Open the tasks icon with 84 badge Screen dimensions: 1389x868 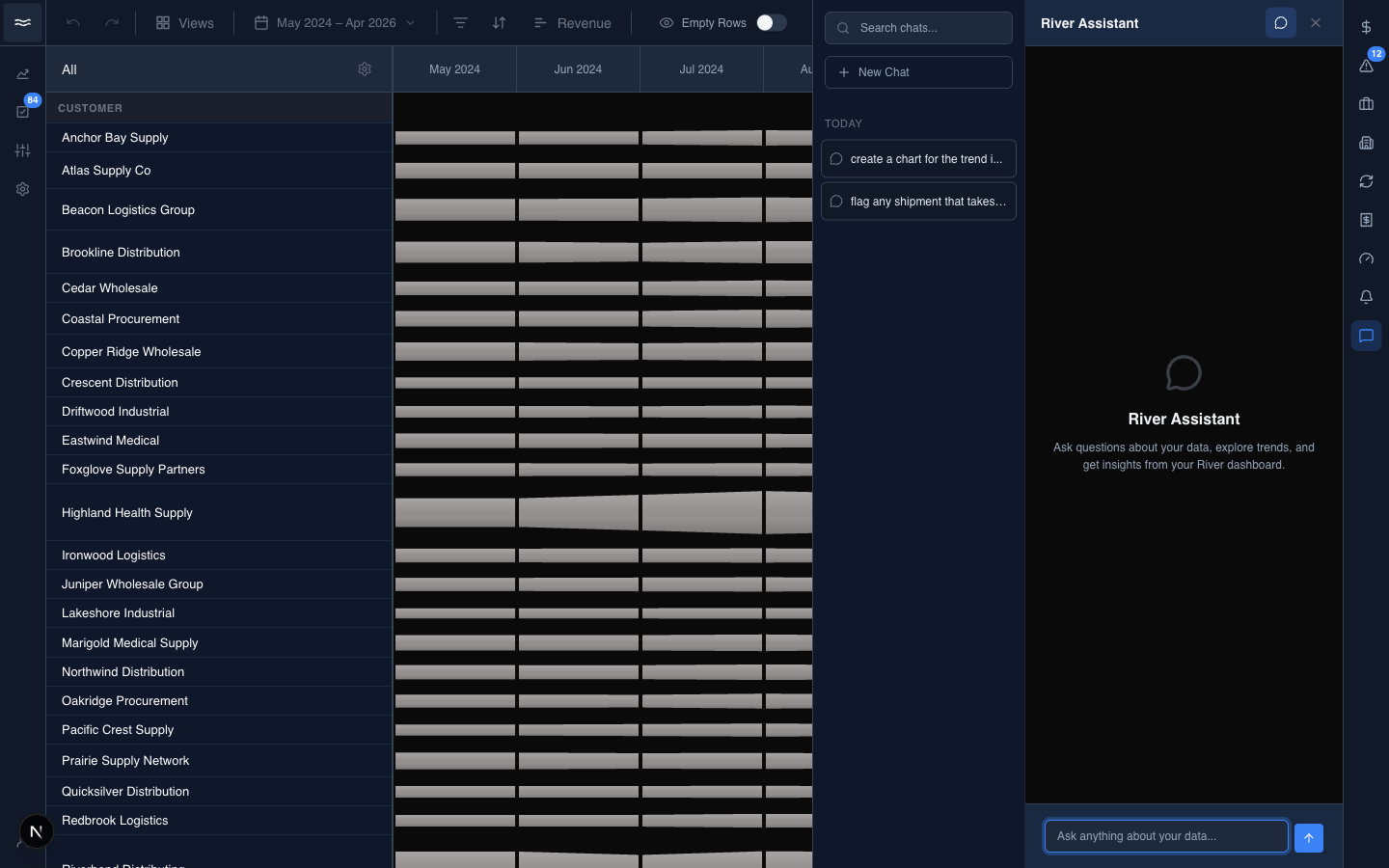22,112
